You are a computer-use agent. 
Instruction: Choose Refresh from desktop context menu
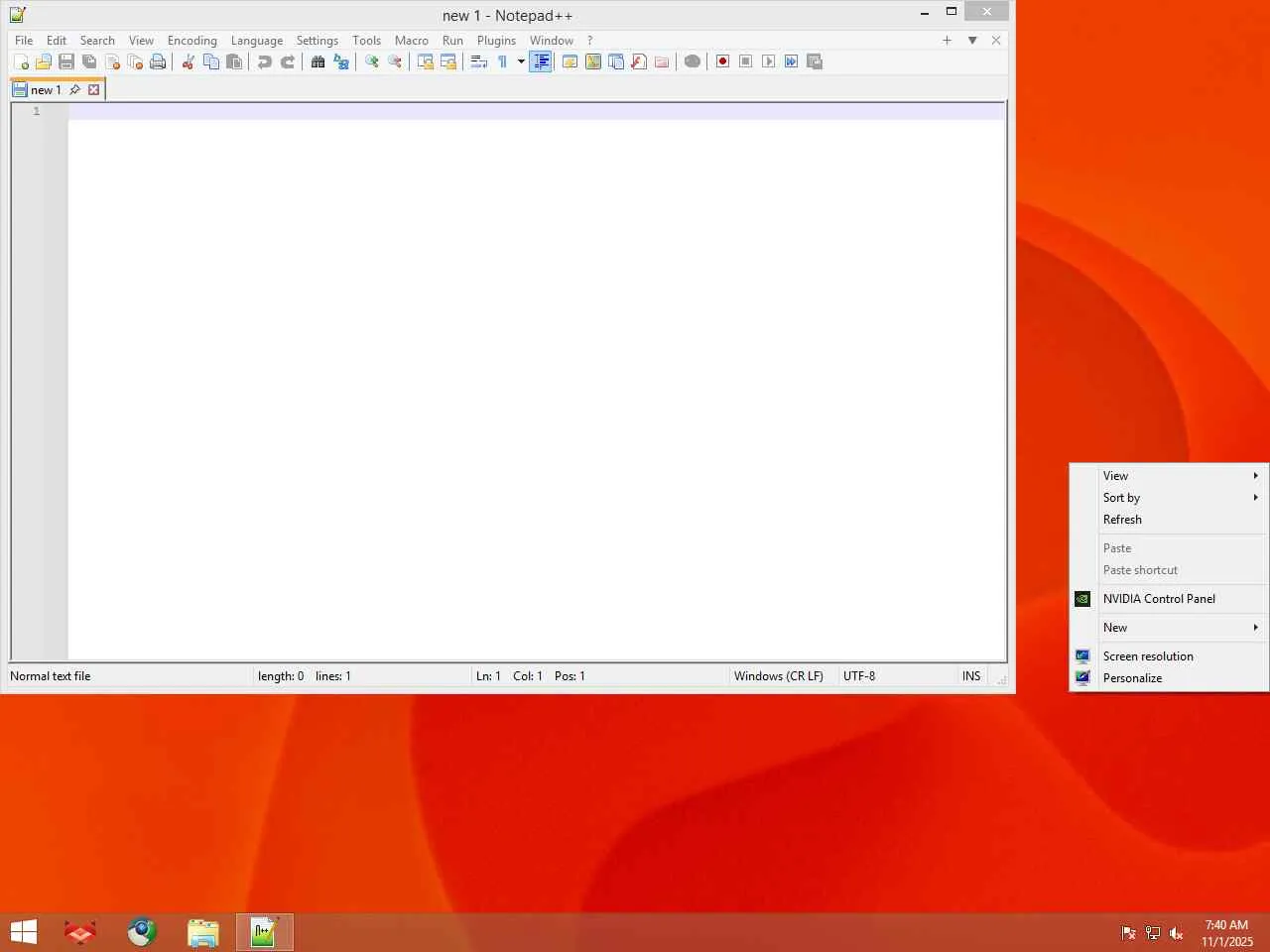click(x=1169, y=520)
